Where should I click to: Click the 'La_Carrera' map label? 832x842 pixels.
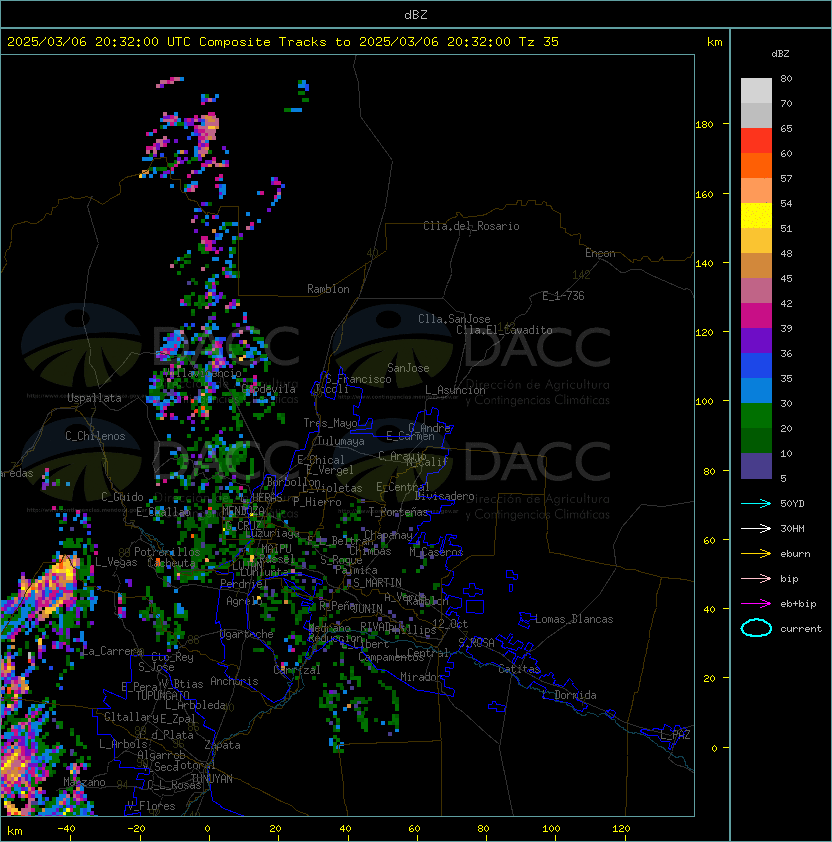coord(112,651)
